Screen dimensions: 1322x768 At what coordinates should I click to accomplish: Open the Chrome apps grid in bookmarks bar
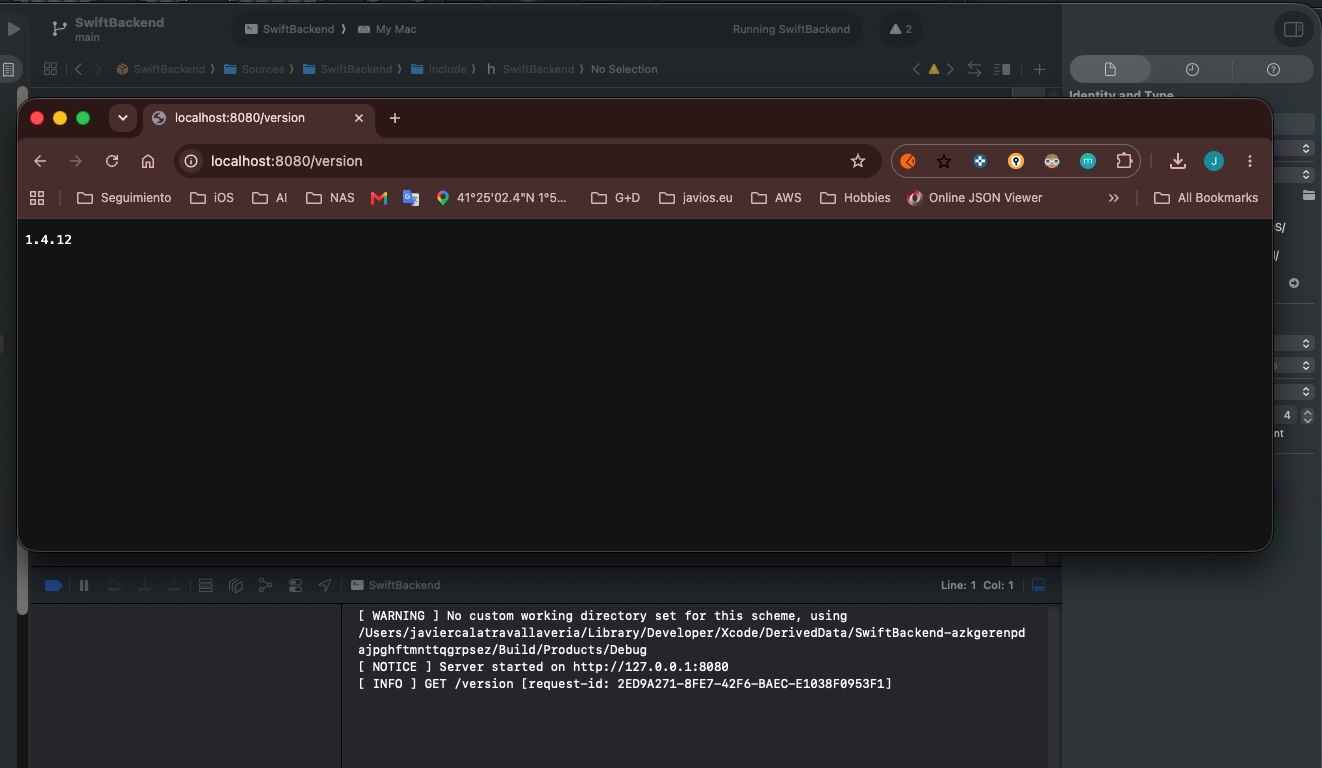(37, 198)
